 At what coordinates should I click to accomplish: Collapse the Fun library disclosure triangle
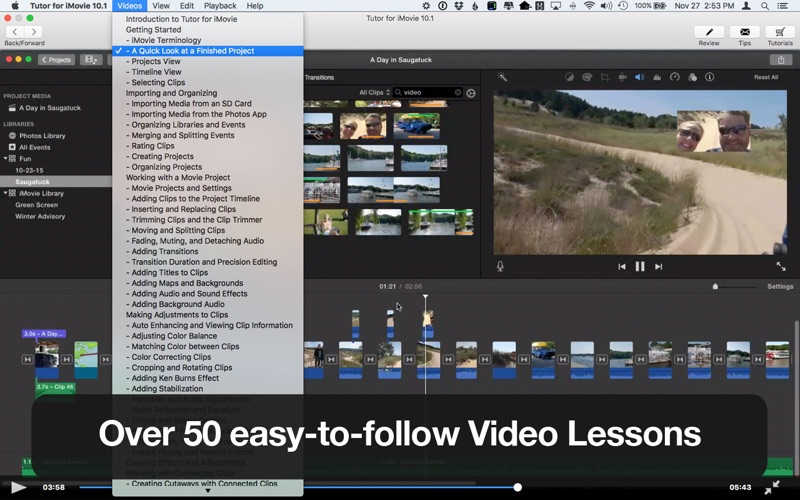(x=6, y=159)
